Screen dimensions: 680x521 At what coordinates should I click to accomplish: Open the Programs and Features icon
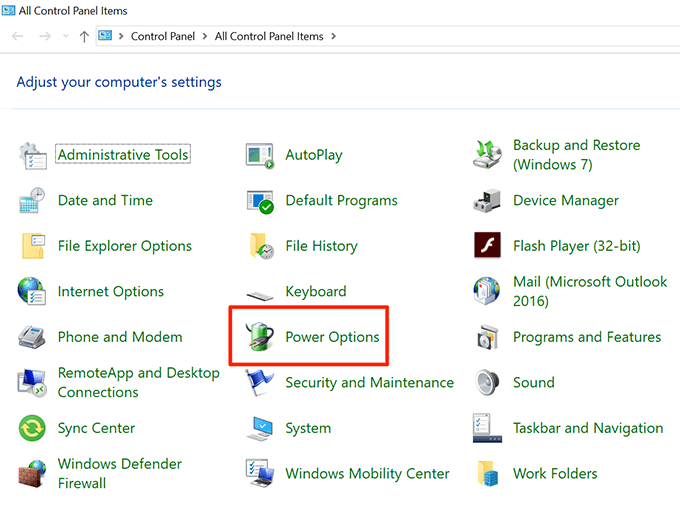click(487, 337)
